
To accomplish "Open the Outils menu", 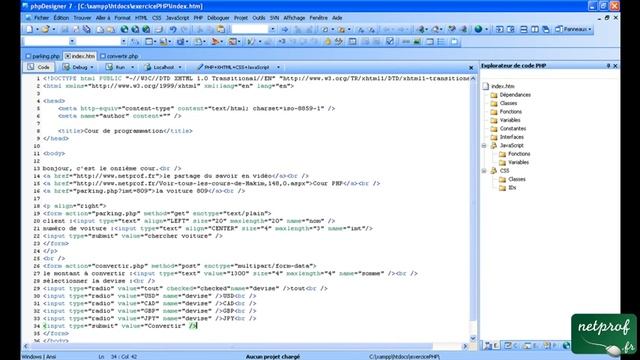I will click(259, 18).
